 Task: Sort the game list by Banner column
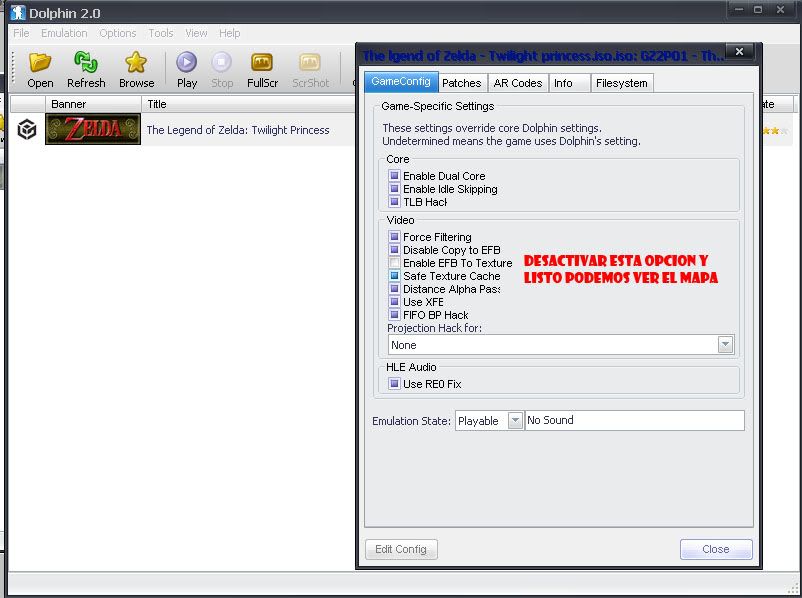point(93,104)
